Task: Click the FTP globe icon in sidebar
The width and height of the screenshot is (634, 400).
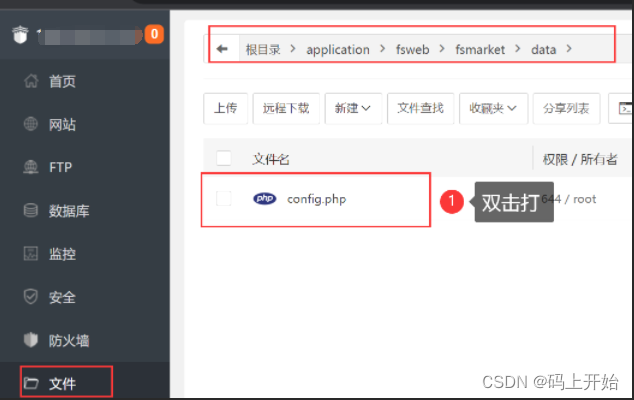Action: pyautogui.click(x=31, y=167)
